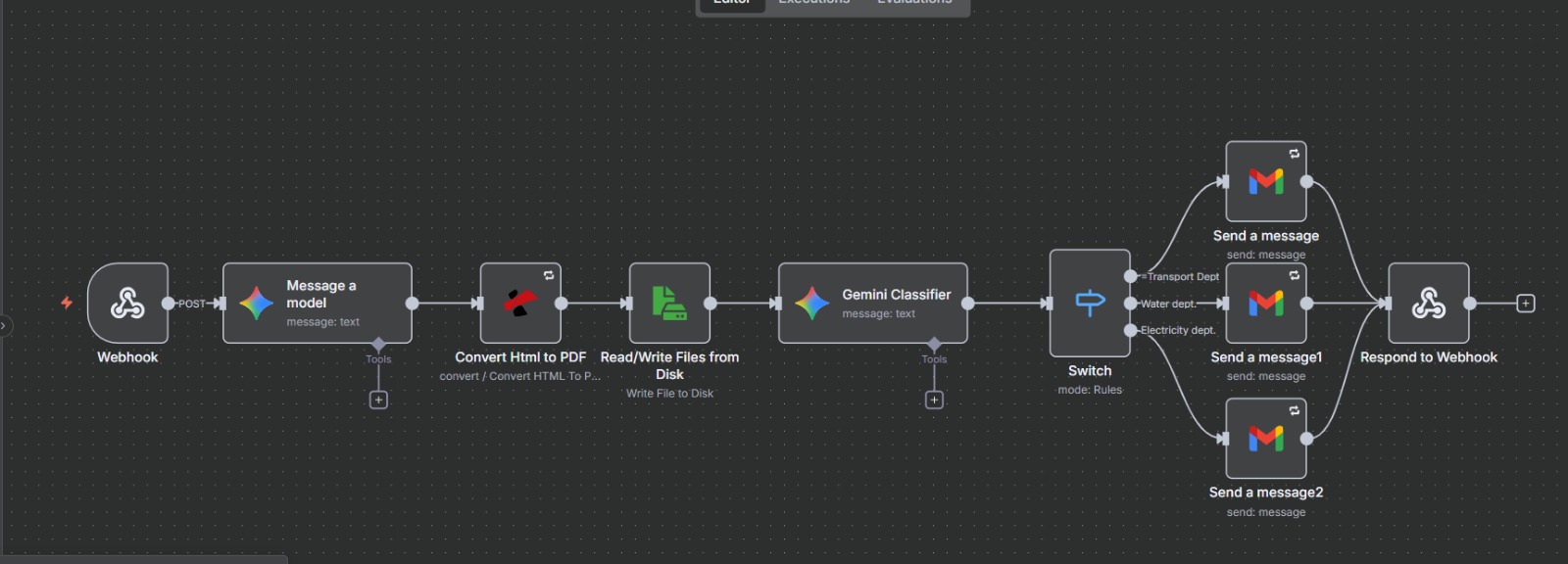Click the 'Webhook' node label
The height and width of the screenshot is (564, 1568).
[127, 357]
